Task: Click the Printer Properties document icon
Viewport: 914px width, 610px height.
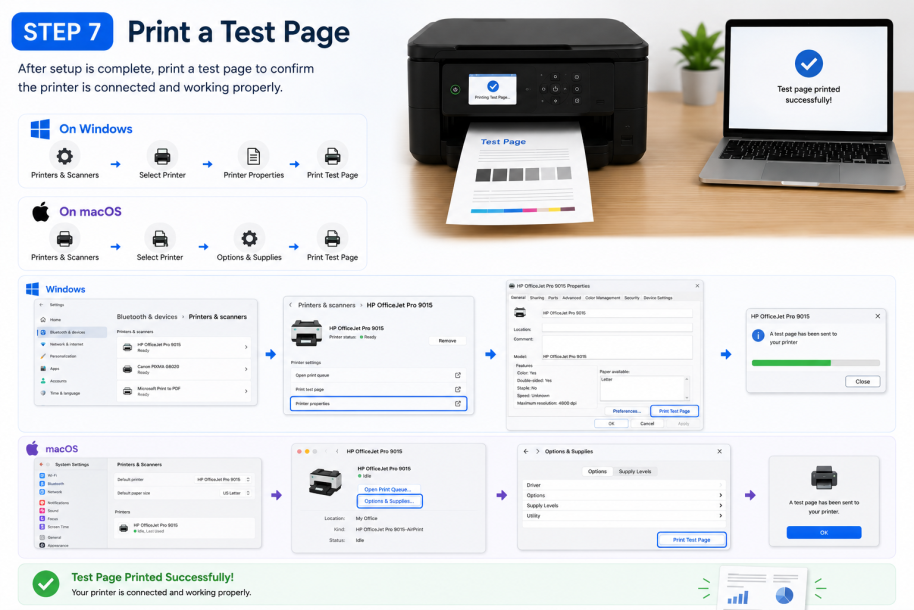Action: 254,156
